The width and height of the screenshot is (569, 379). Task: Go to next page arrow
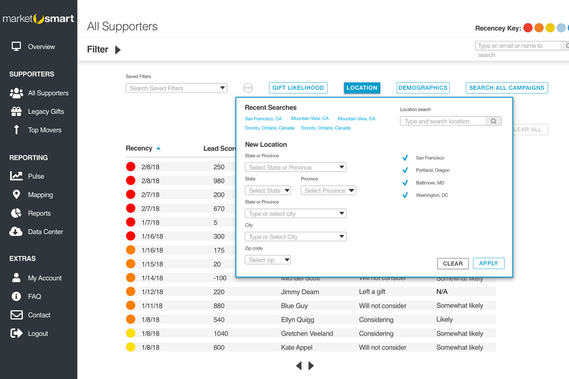[x=311, y=366]
